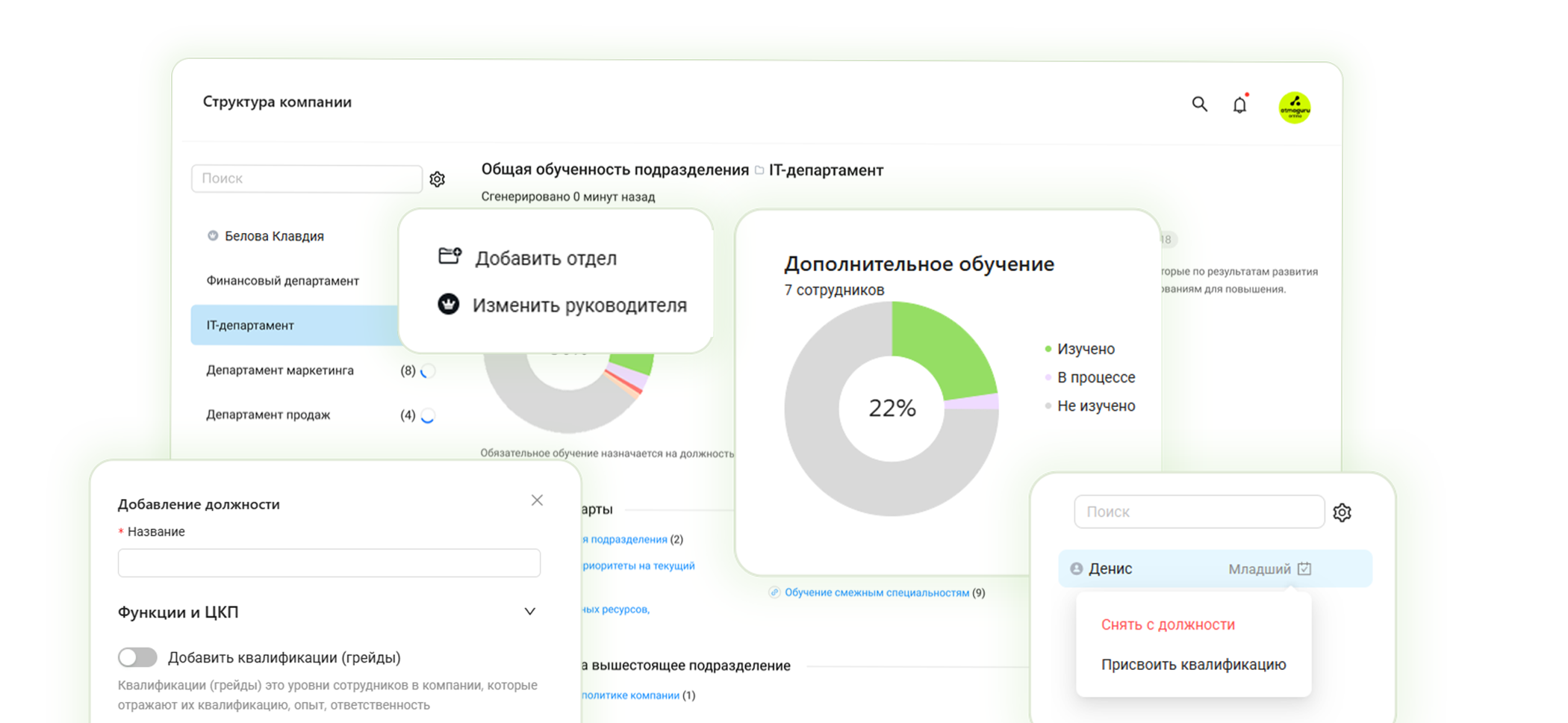Click the person icon next to Белова Клавдия
This screenshot has width=1568, height=723.
[x=213, y=236]
